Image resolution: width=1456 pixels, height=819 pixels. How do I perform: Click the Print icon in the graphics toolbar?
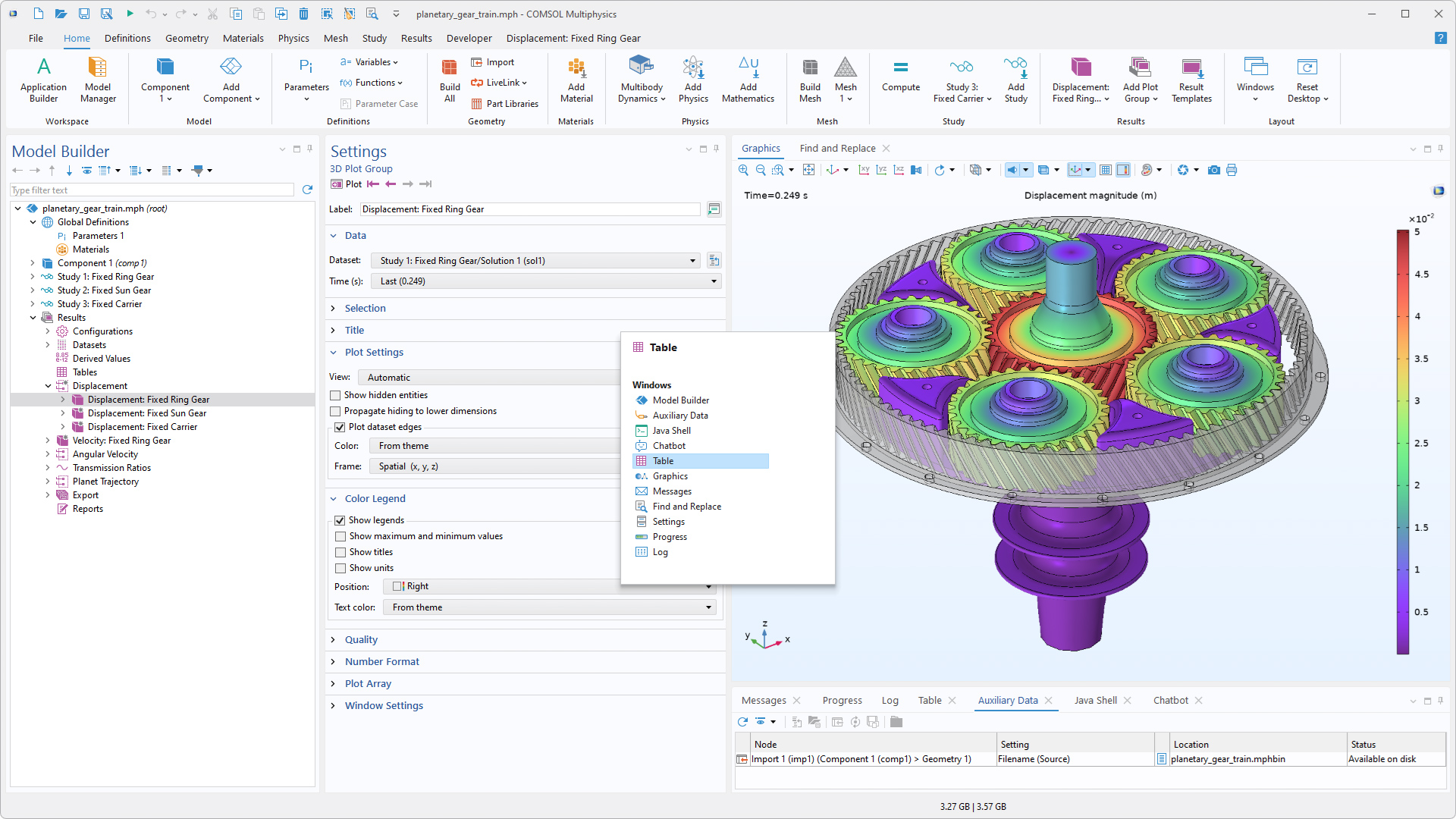(x=1232, y=170)
